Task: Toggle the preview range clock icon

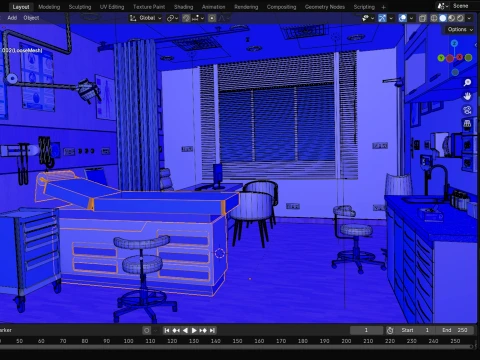Action: coord(390,330)
